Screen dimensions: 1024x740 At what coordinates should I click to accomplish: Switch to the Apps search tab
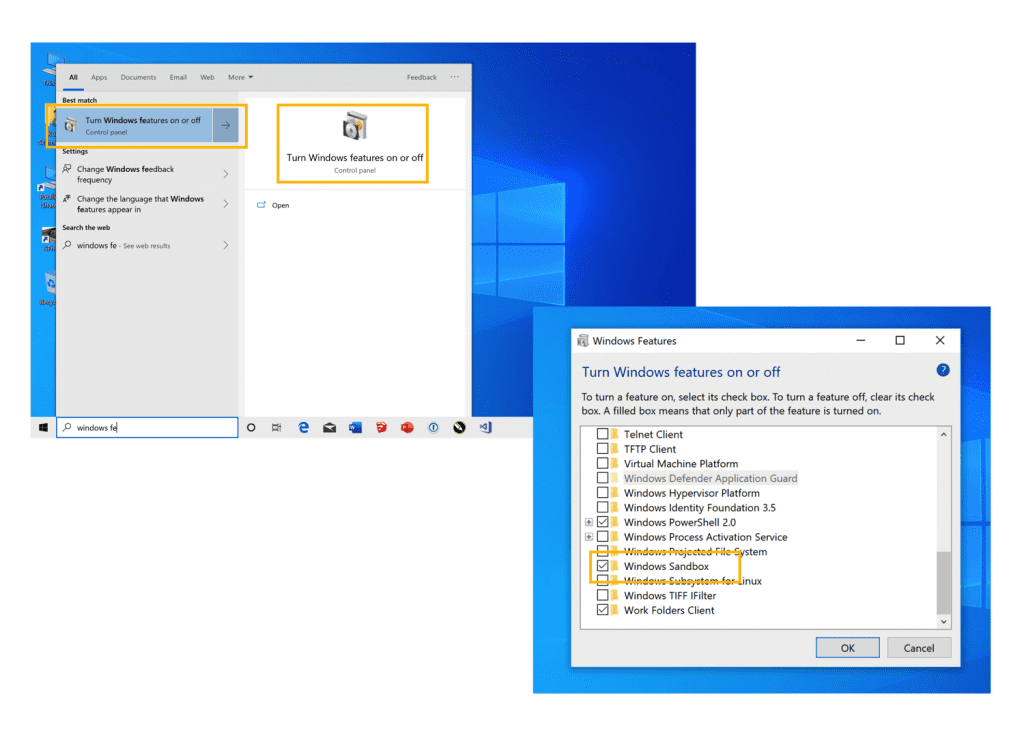[99, 77]
